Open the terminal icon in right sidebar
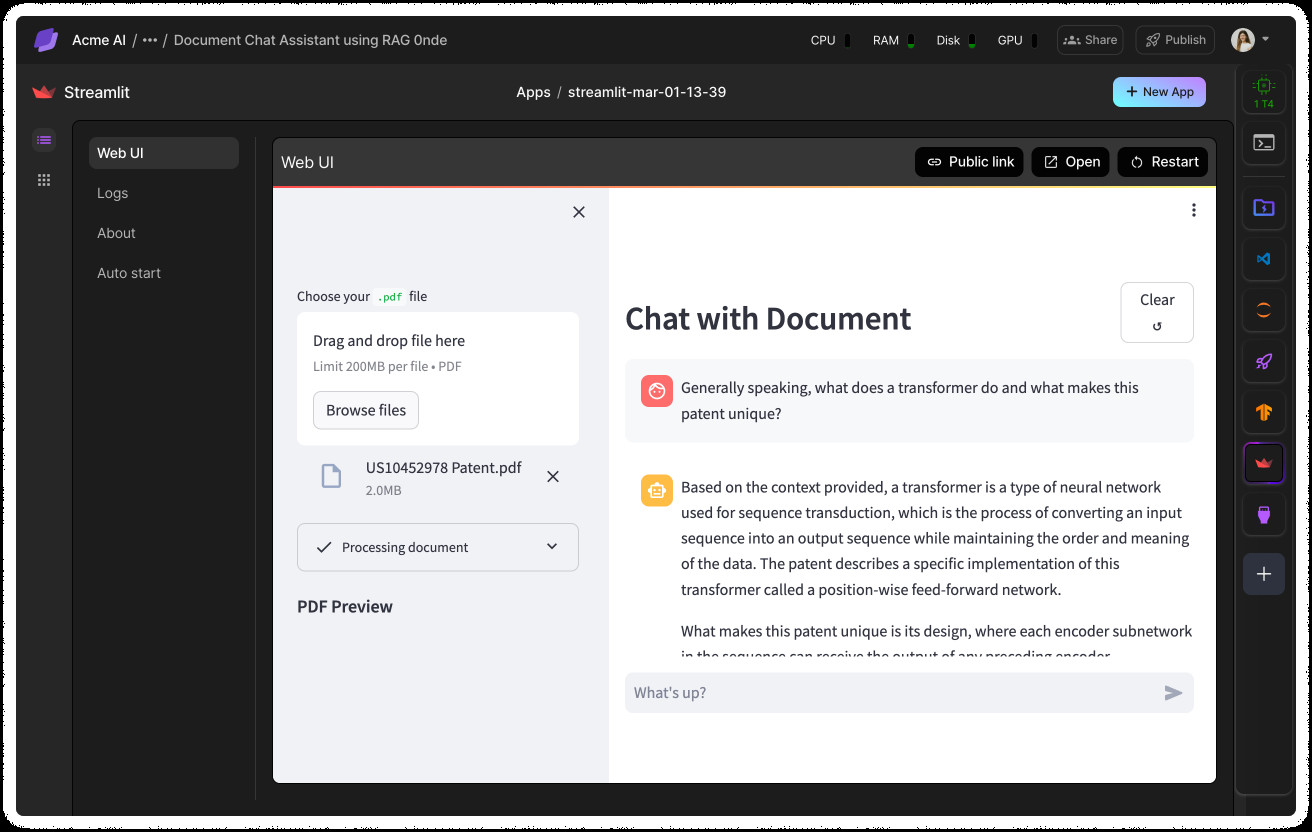The image size is (1312, 832). (1264, 143)
